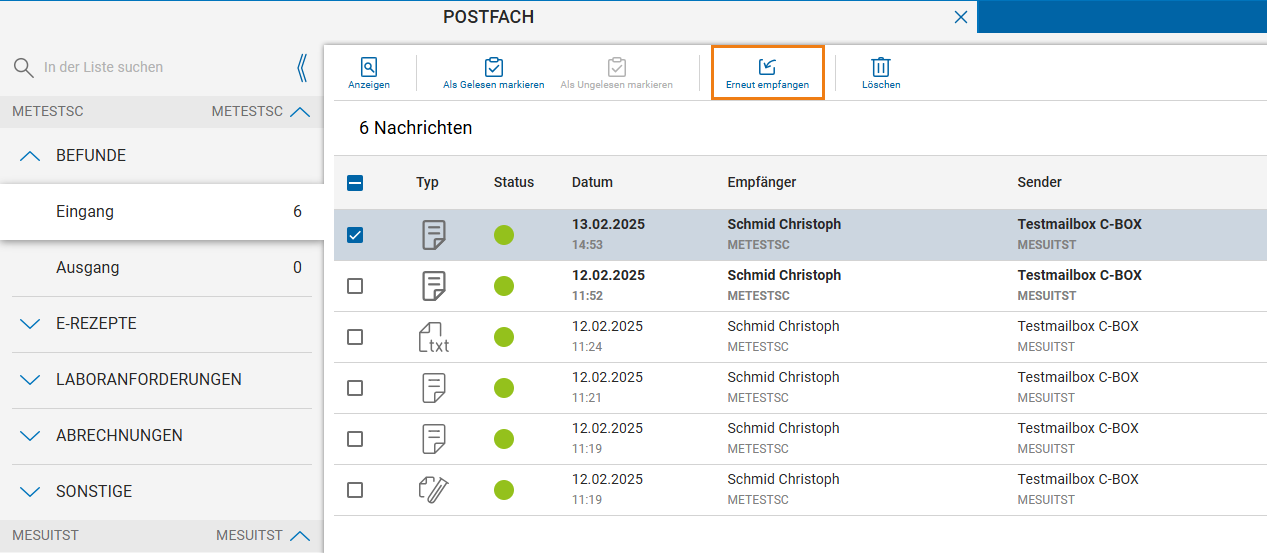Click document type icon of 11:52 message

tap(433, 286)
